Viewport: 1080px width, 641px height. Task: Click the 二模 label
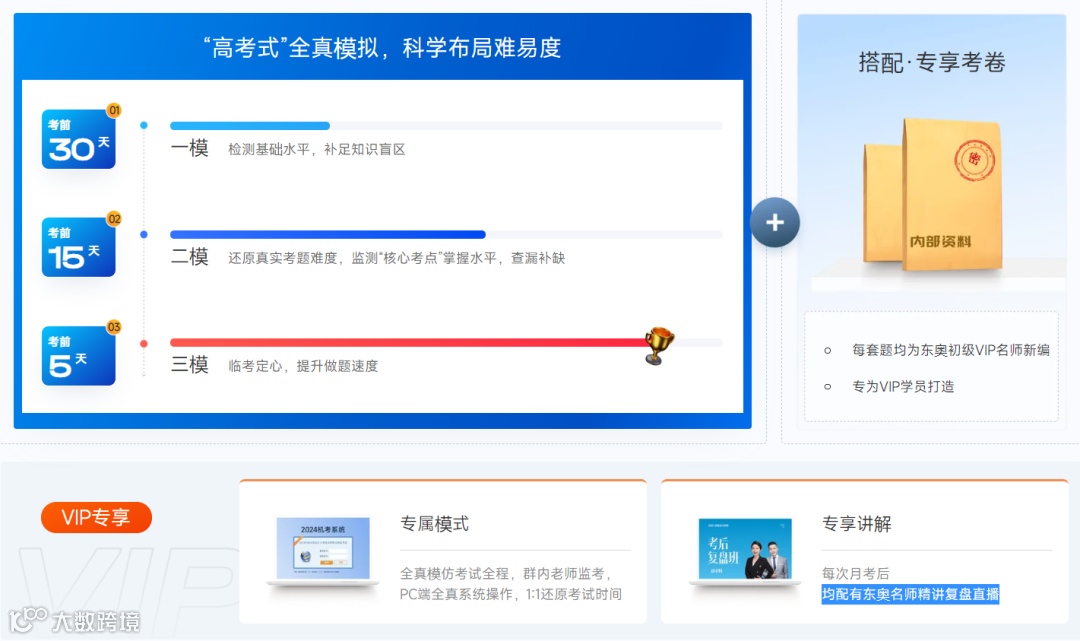pos(189,257)
